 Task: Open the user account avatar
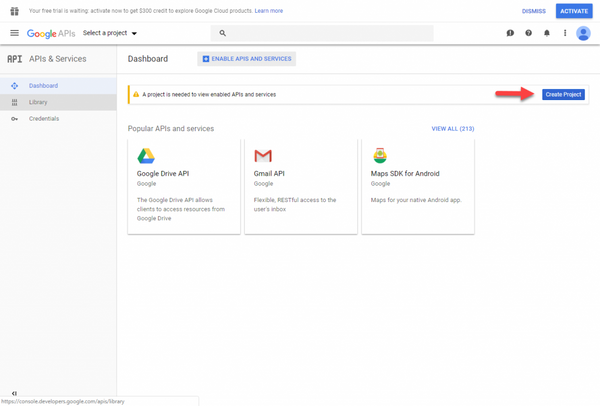pyautogui.click(x=583, y=33)
